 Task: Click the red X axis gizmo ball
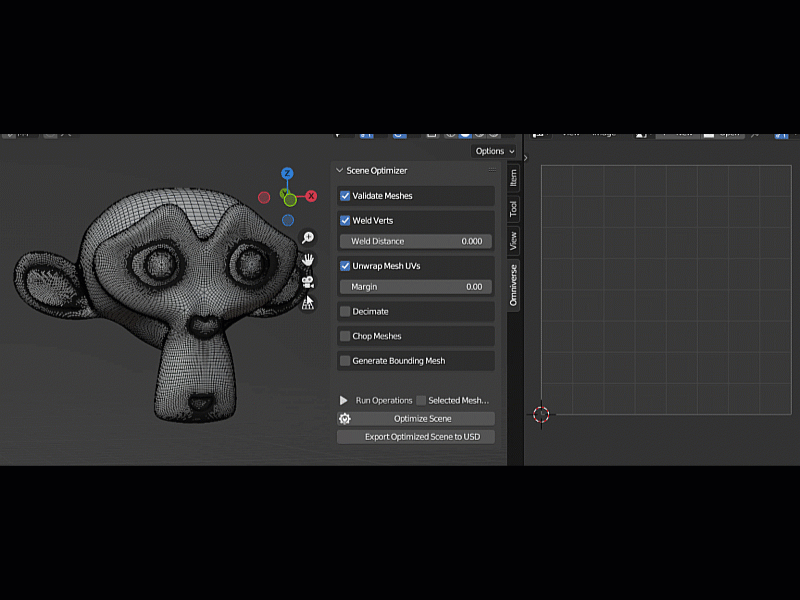point(311,196)
